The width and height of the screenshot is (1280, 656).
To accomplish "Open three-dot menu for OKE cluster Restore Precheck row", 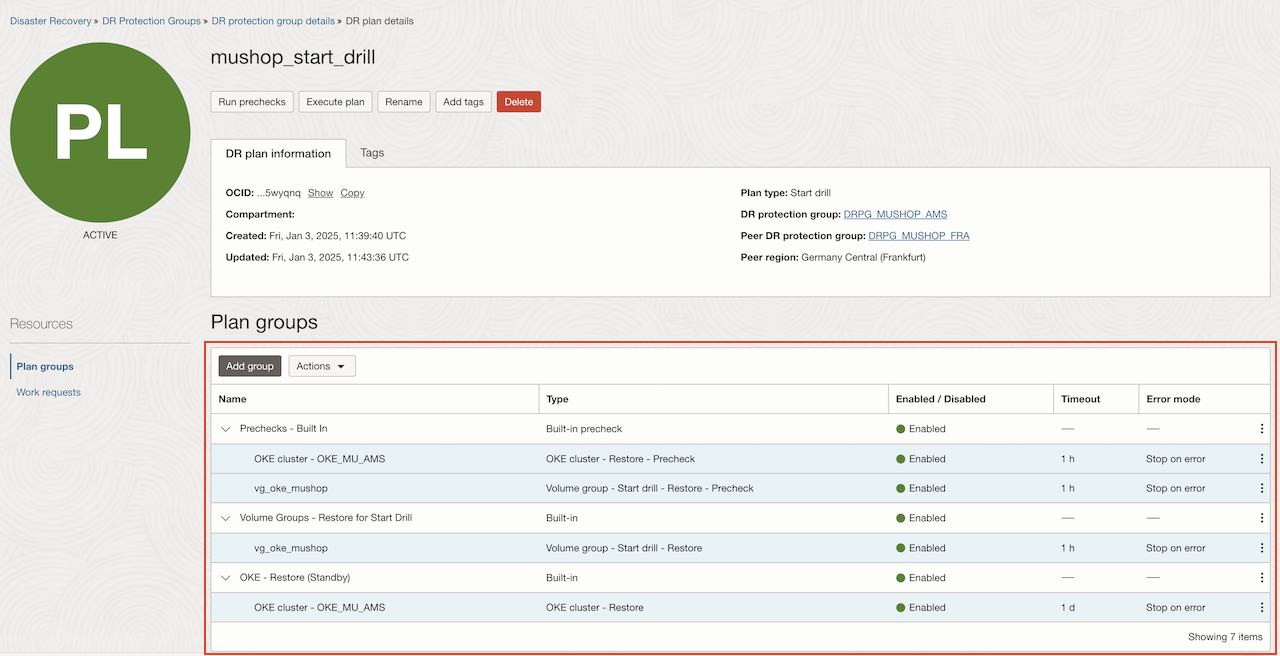I will [x=1262, y=459].
